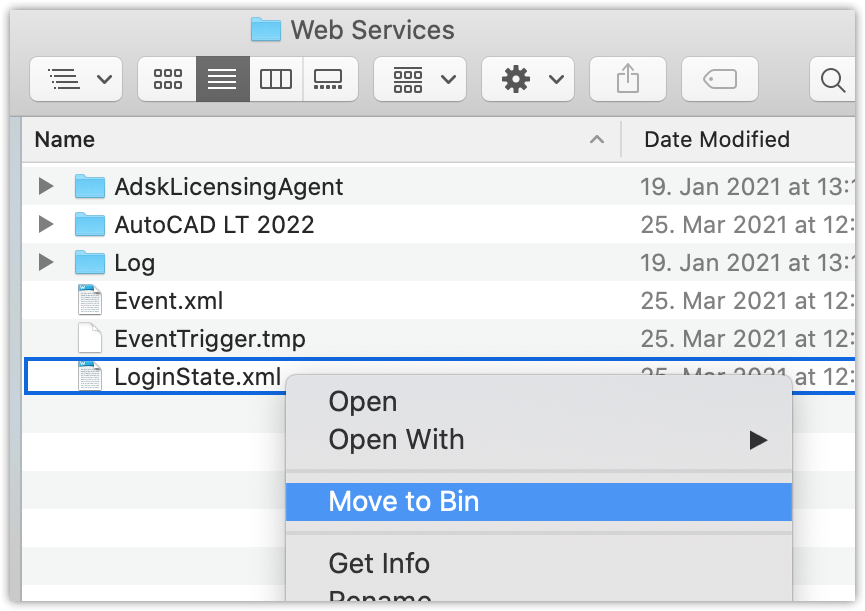Sort by the Name column header

coord(65,140)
